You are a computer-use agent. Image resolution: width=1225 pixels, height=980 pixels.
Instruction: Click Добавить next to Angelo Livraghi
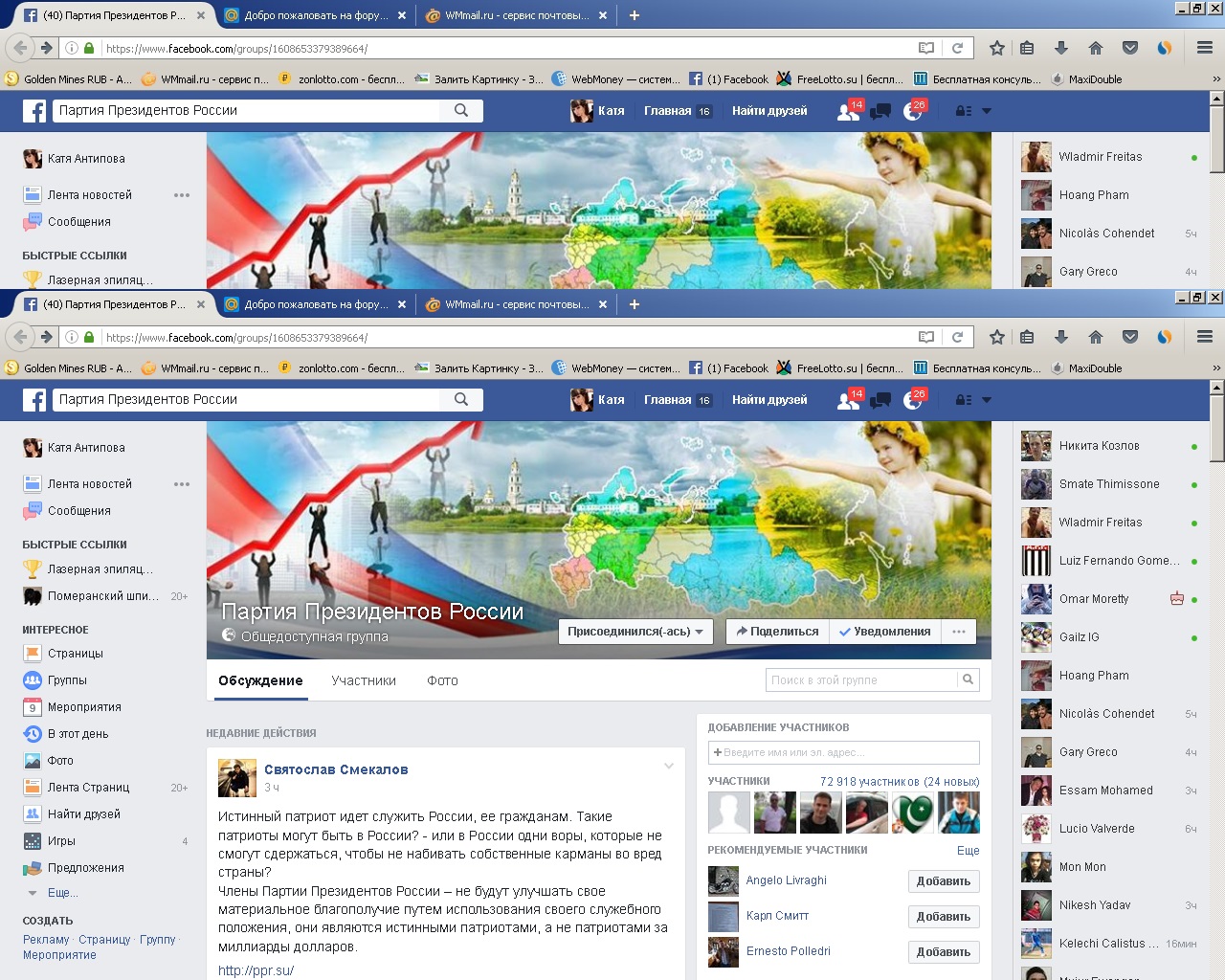944,881
